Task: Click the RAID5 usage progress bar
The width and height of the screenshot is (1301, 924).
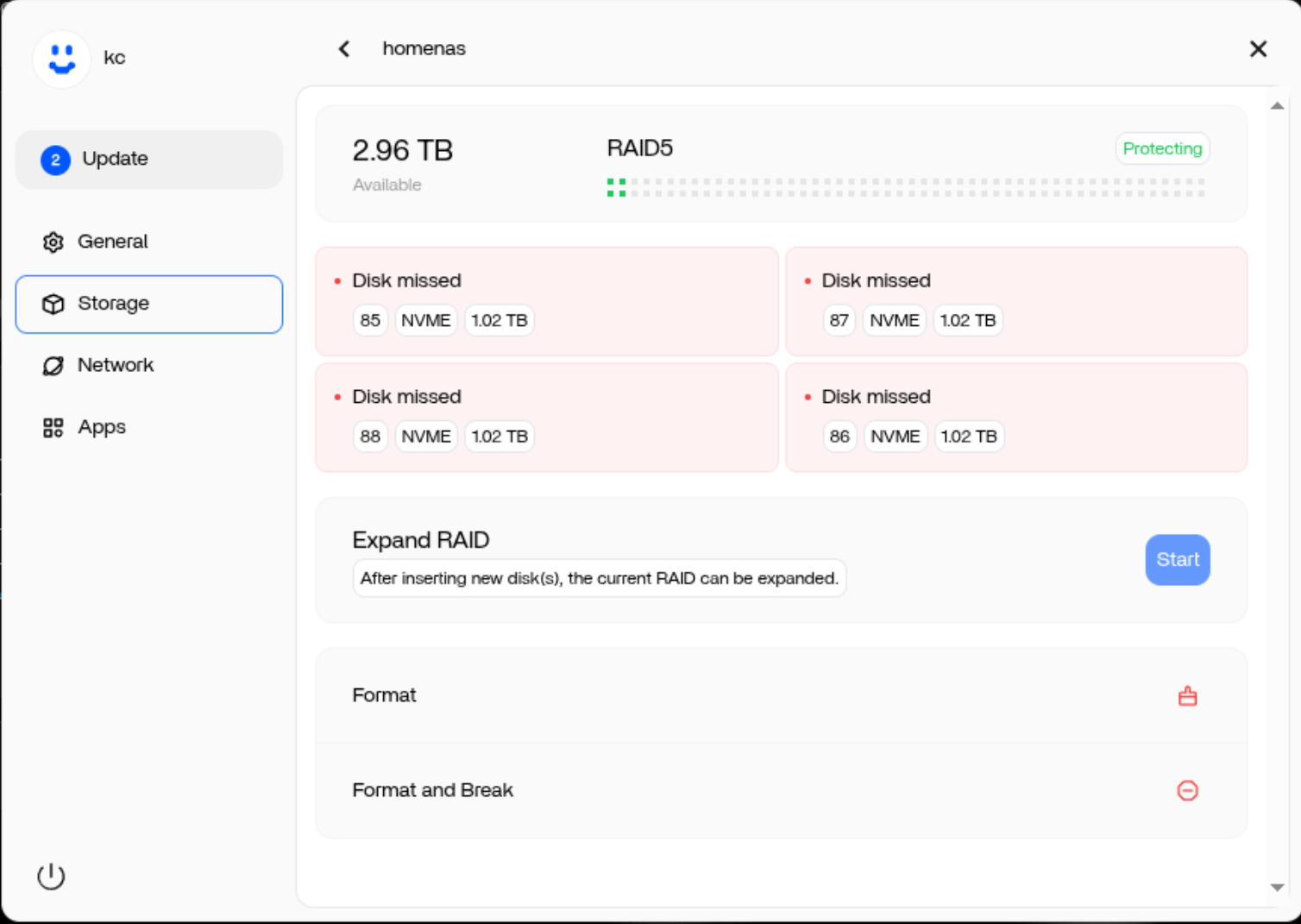Action: [x=906, y=188]
